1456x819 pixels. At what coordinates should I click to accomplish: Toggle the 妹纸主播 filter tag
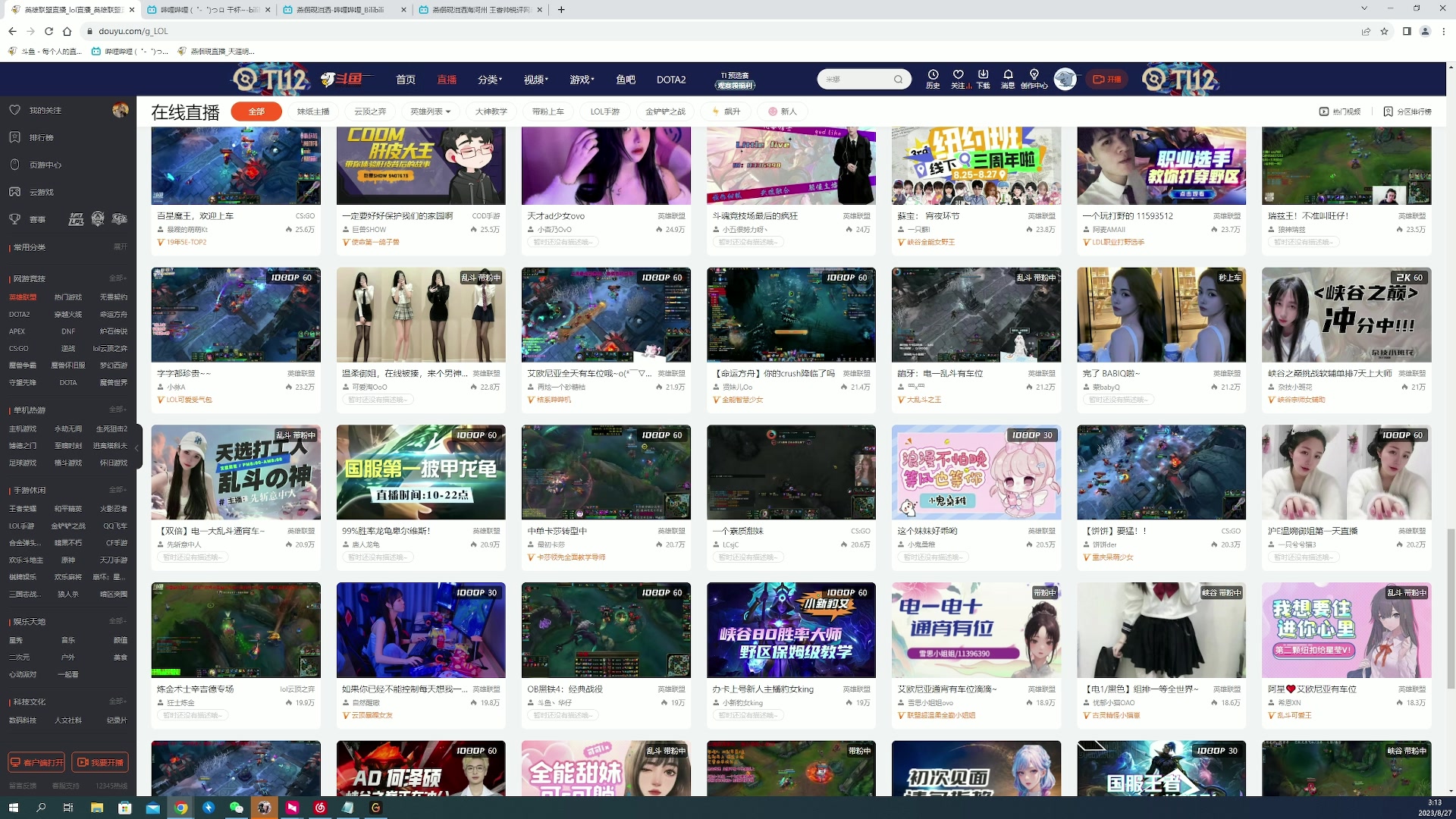(313, 111)
